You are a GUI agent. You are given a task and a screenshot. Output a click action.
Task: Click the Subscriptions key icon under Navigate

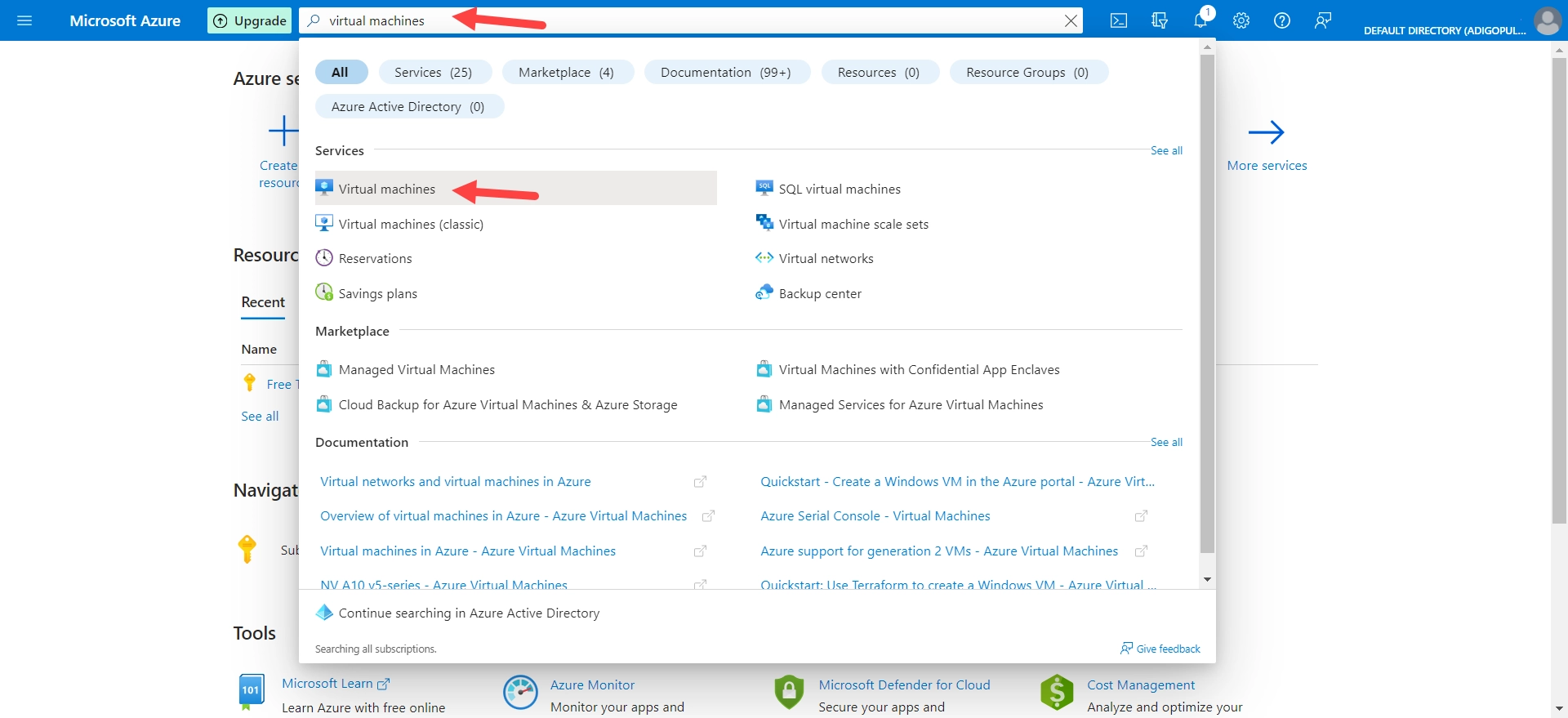coord(247,549)
